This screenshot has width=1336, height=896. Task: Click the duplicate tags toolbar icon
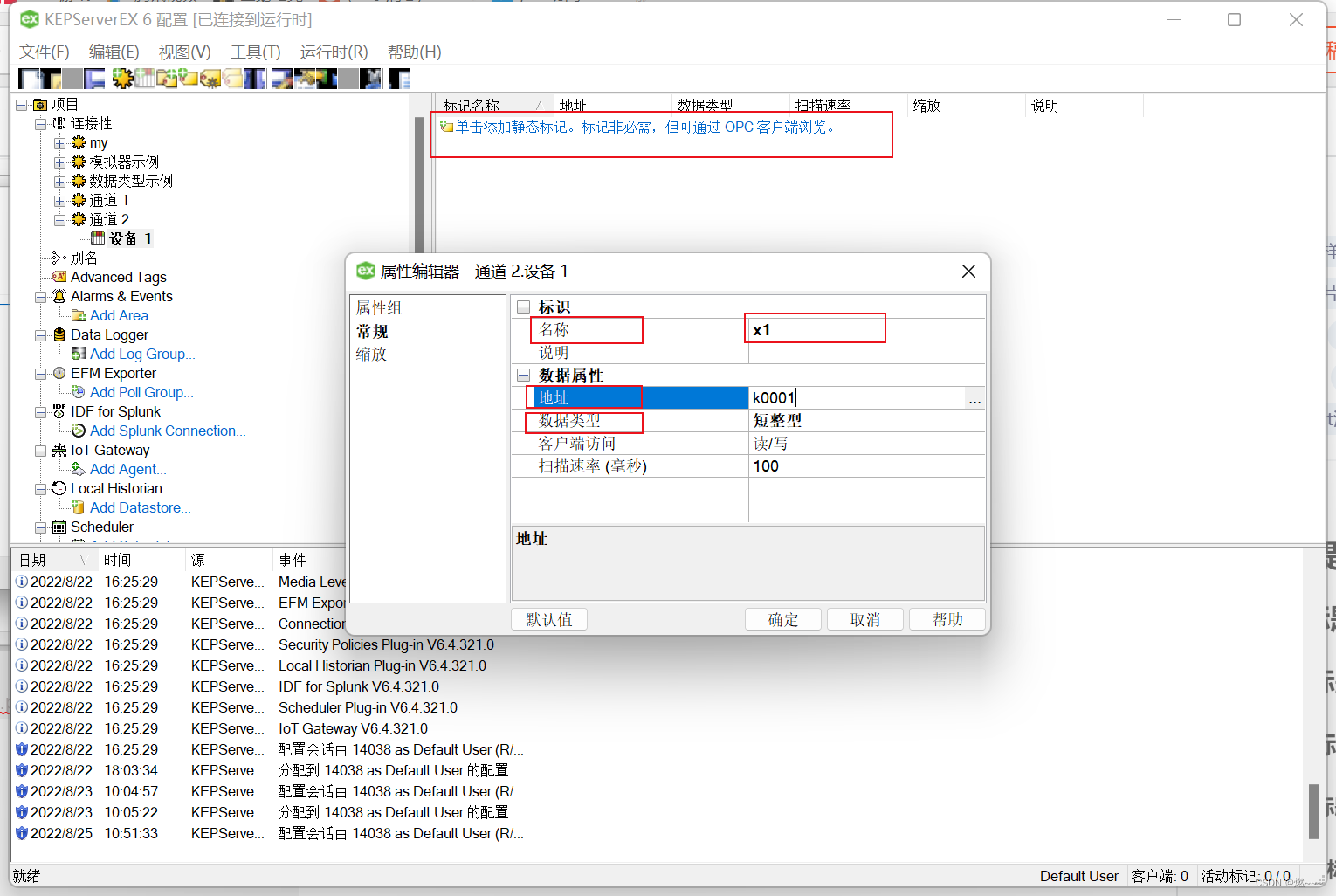pyautogui.click(x=232, y=79)
